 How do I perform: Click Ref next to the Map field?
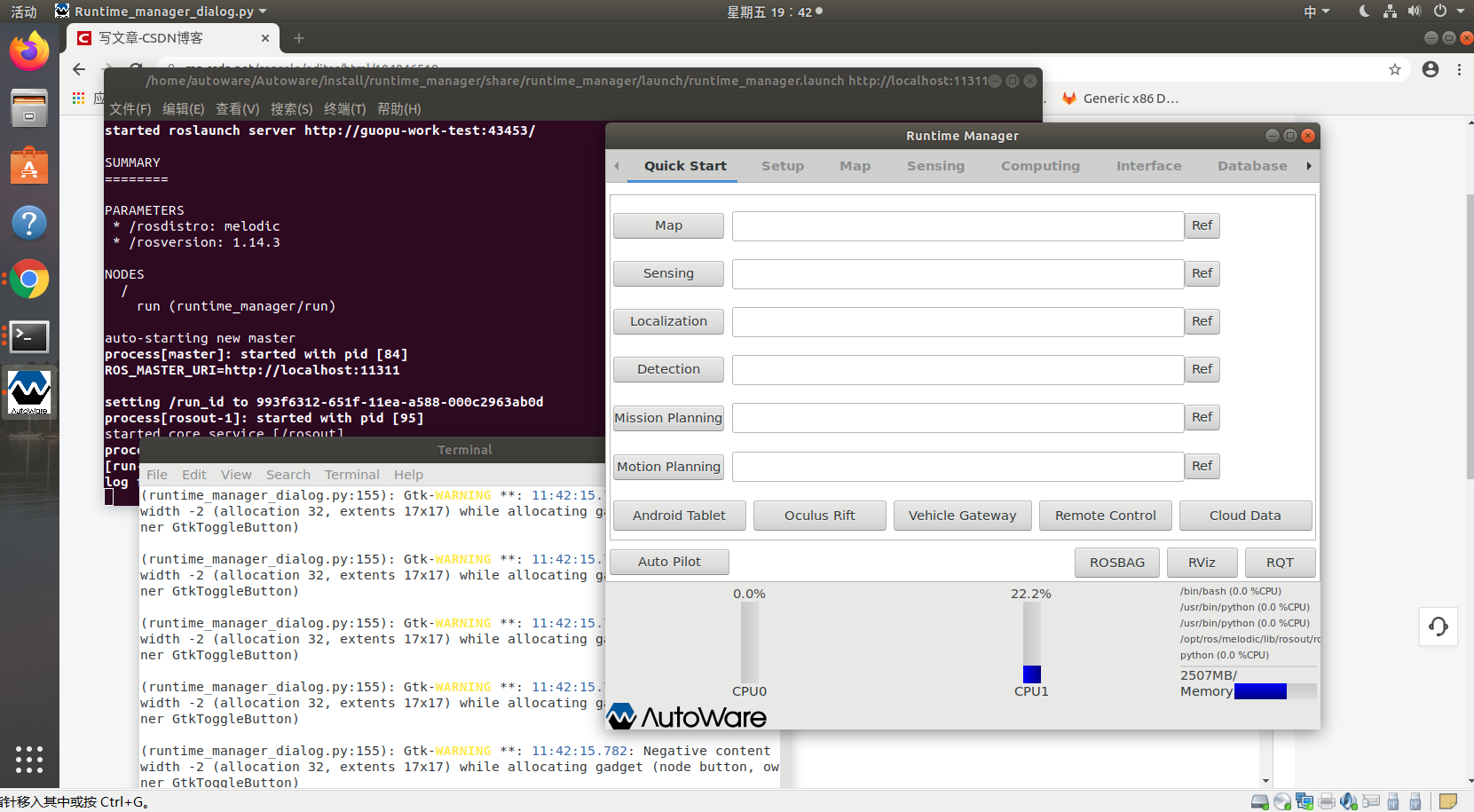1202,225
